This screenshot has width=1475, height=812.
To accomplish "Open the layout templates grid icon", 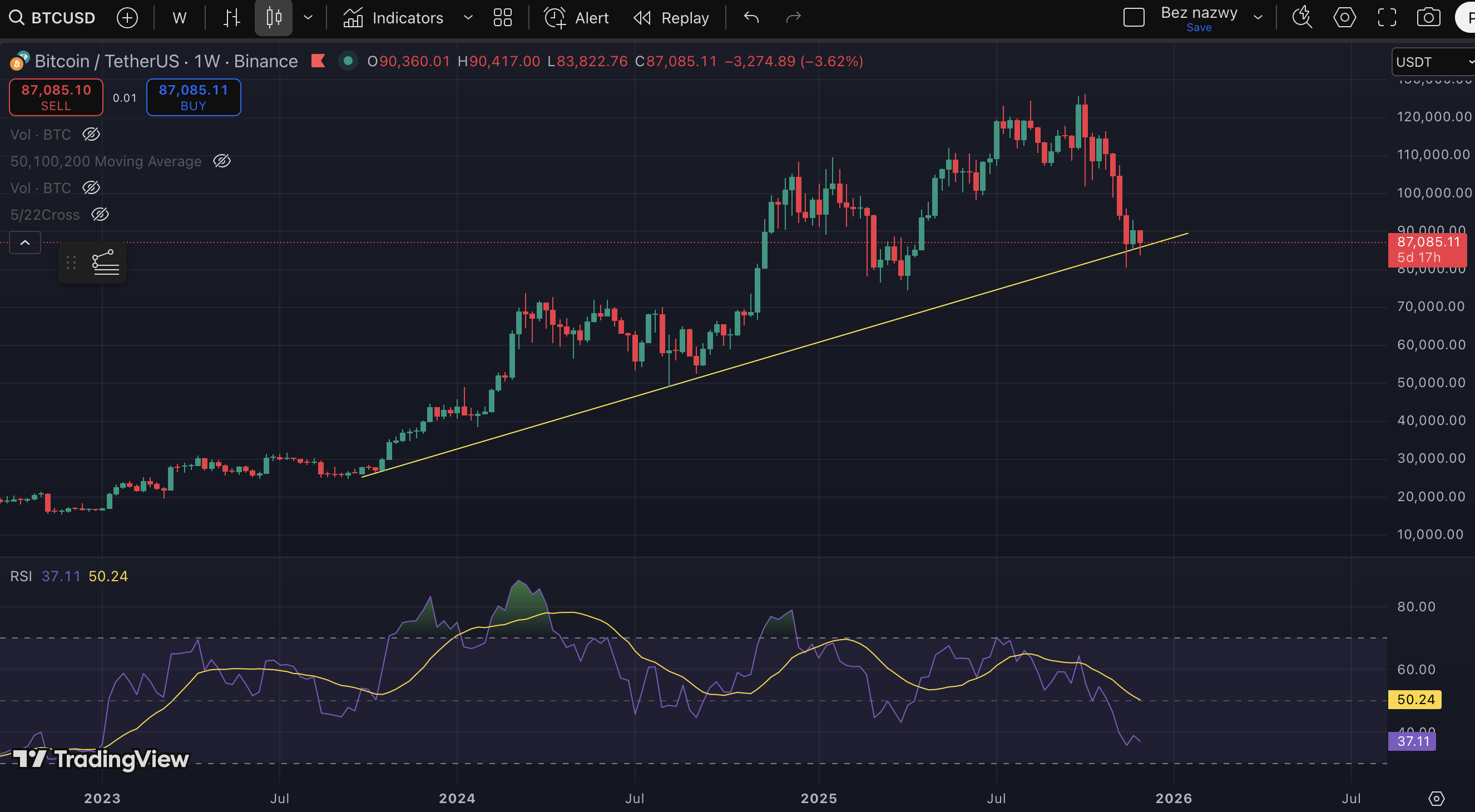I will pos(502,18).
